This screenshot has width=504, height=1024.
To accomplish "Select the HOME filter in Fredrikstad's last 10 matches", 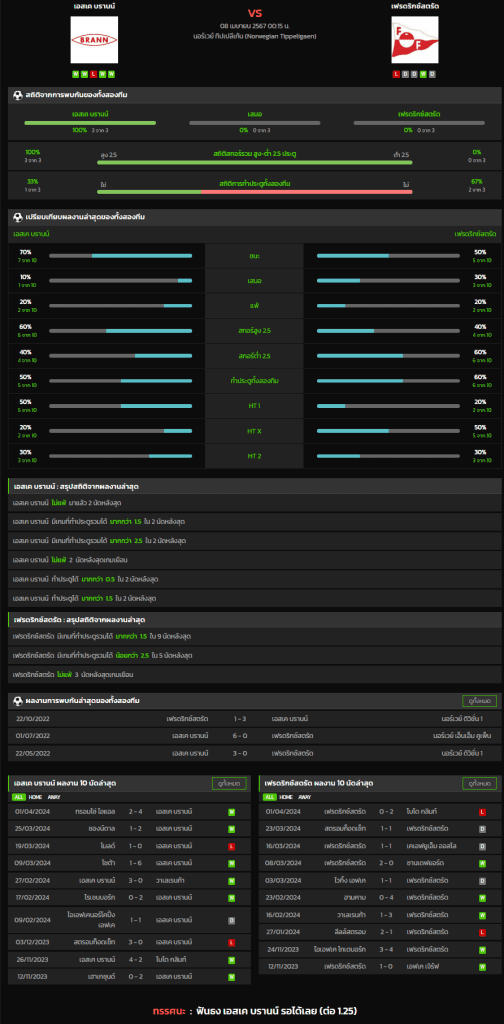I will 286,797.
